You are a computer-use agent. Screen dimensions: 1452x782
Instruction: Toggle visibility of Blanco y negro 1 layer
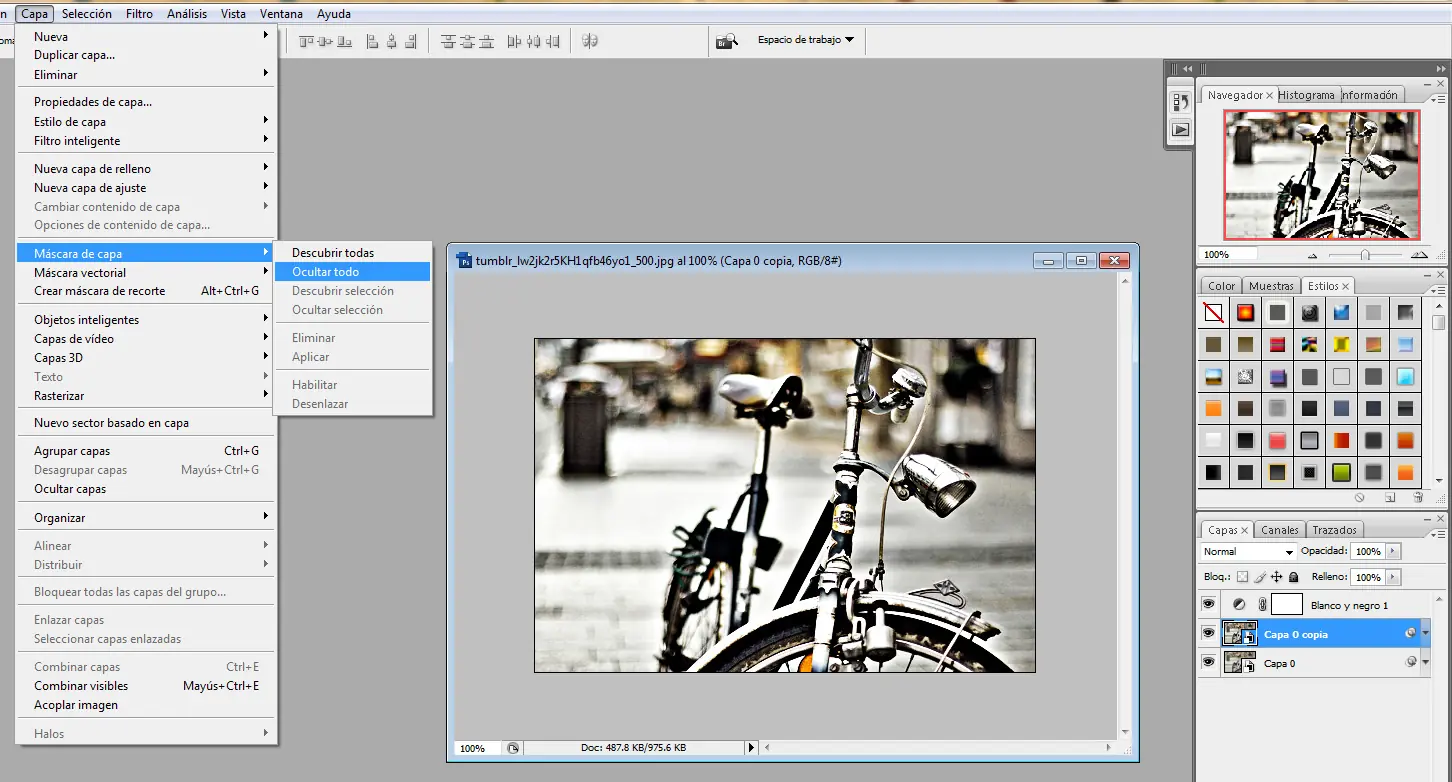[x=1208, y=604]
